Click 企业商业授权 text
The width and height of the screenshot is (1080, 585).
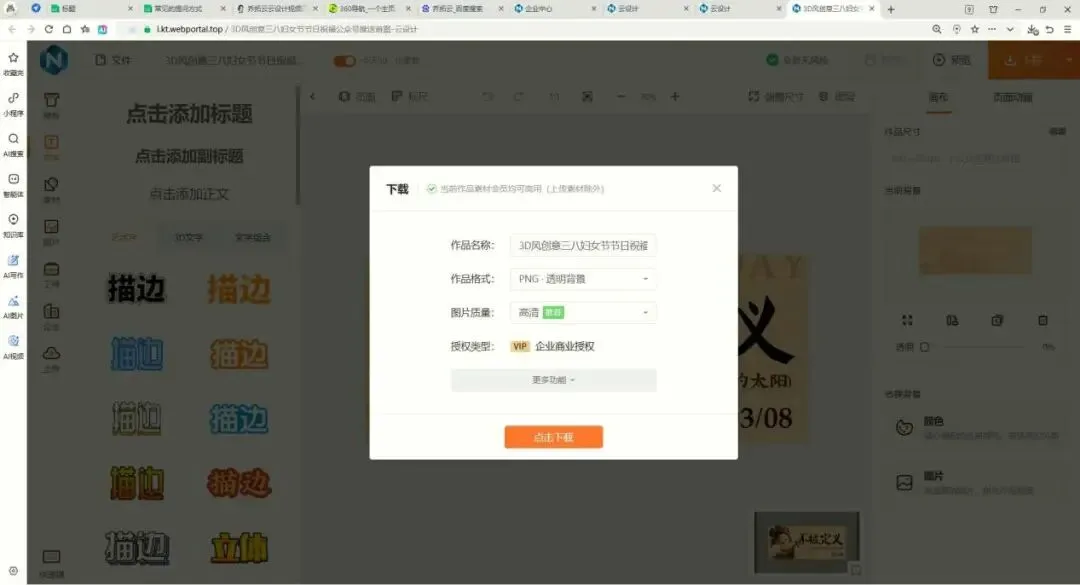tap(565, 347)
